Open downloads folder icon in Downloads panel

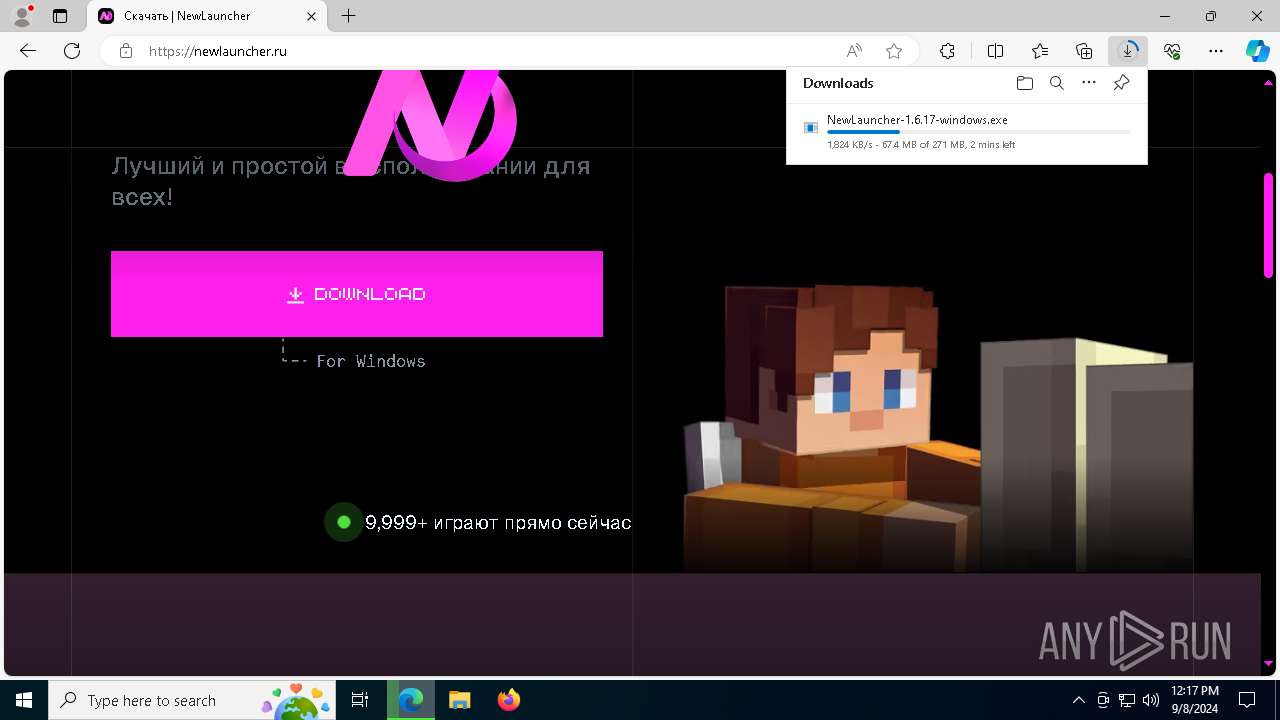tap(1025, 83)
